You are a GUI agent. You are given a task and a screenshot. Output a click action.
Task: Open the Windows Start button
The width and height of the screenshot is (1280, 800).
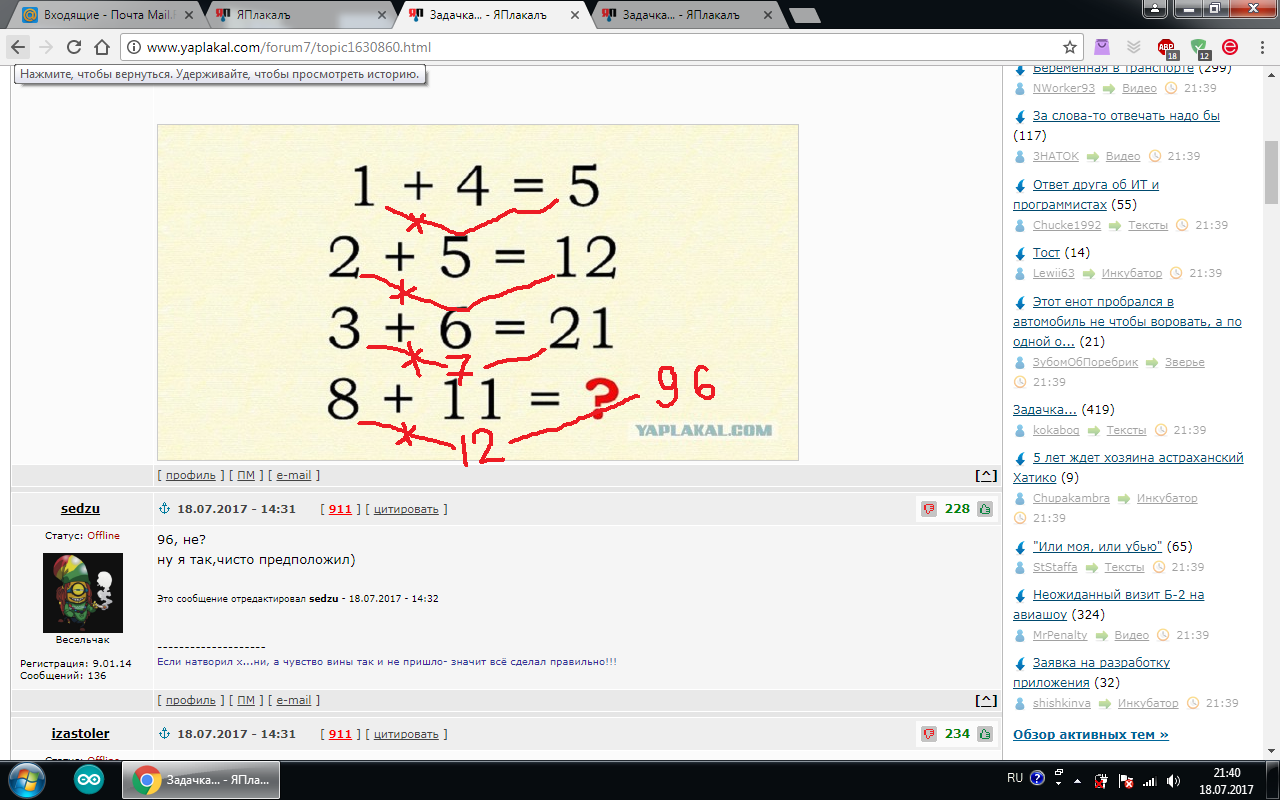point(25,779)
